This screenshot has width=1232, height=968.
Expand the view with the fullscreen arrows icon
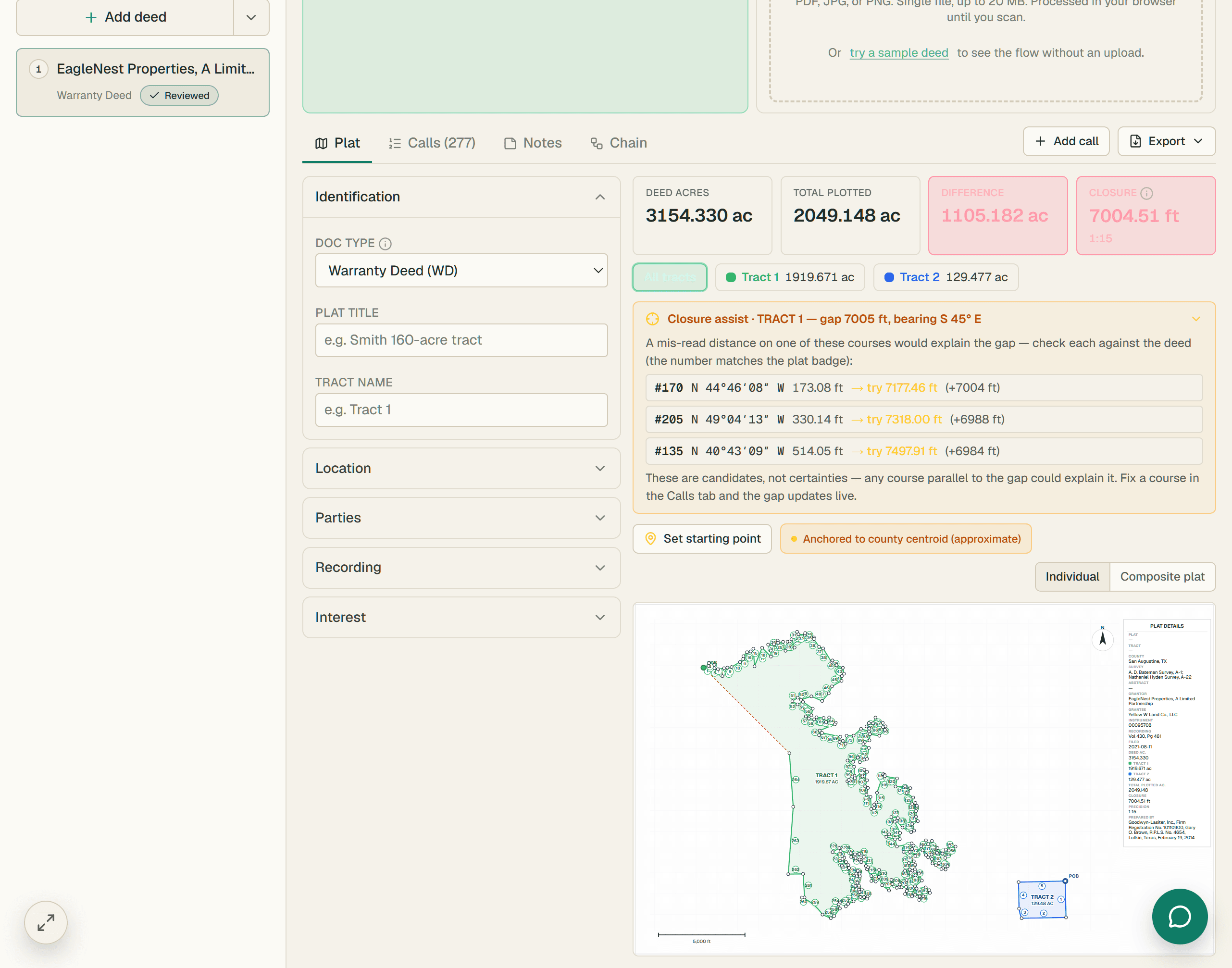(x=46, y=922)
